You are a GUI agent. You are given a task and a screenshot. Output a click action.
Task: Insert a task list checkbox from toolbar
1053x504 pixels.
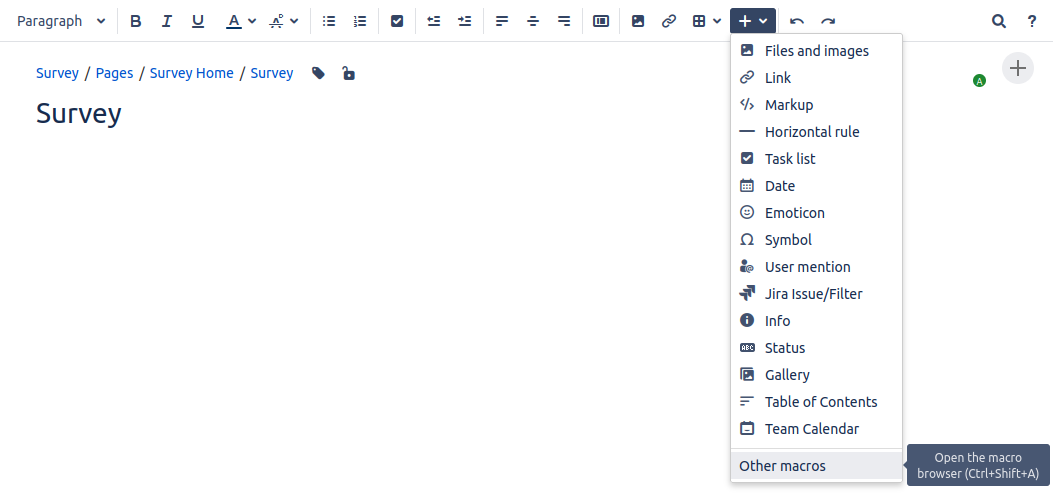pos(397,21)
